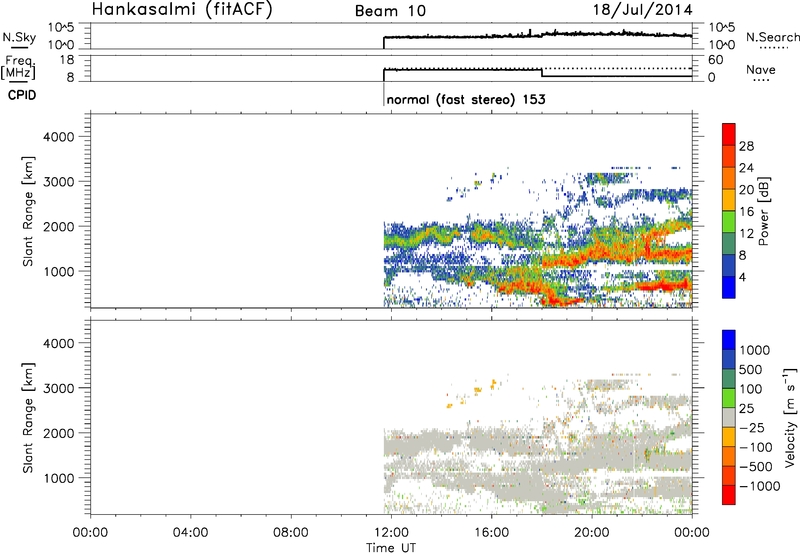The height and width of the screenshot is (554, 800).
Task: Click the '20:00' time tick label
Action: point(592,533)
